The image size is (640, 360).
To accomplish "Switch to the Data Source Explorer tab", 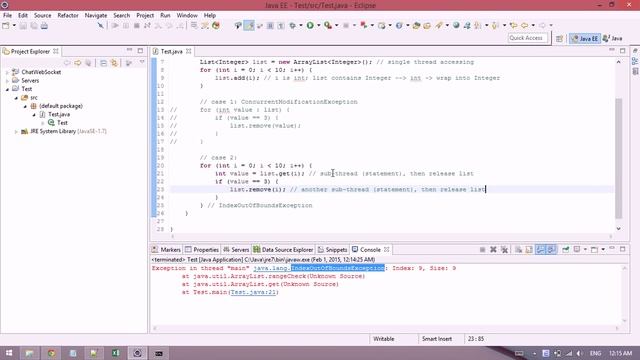I will coord(283,249).
